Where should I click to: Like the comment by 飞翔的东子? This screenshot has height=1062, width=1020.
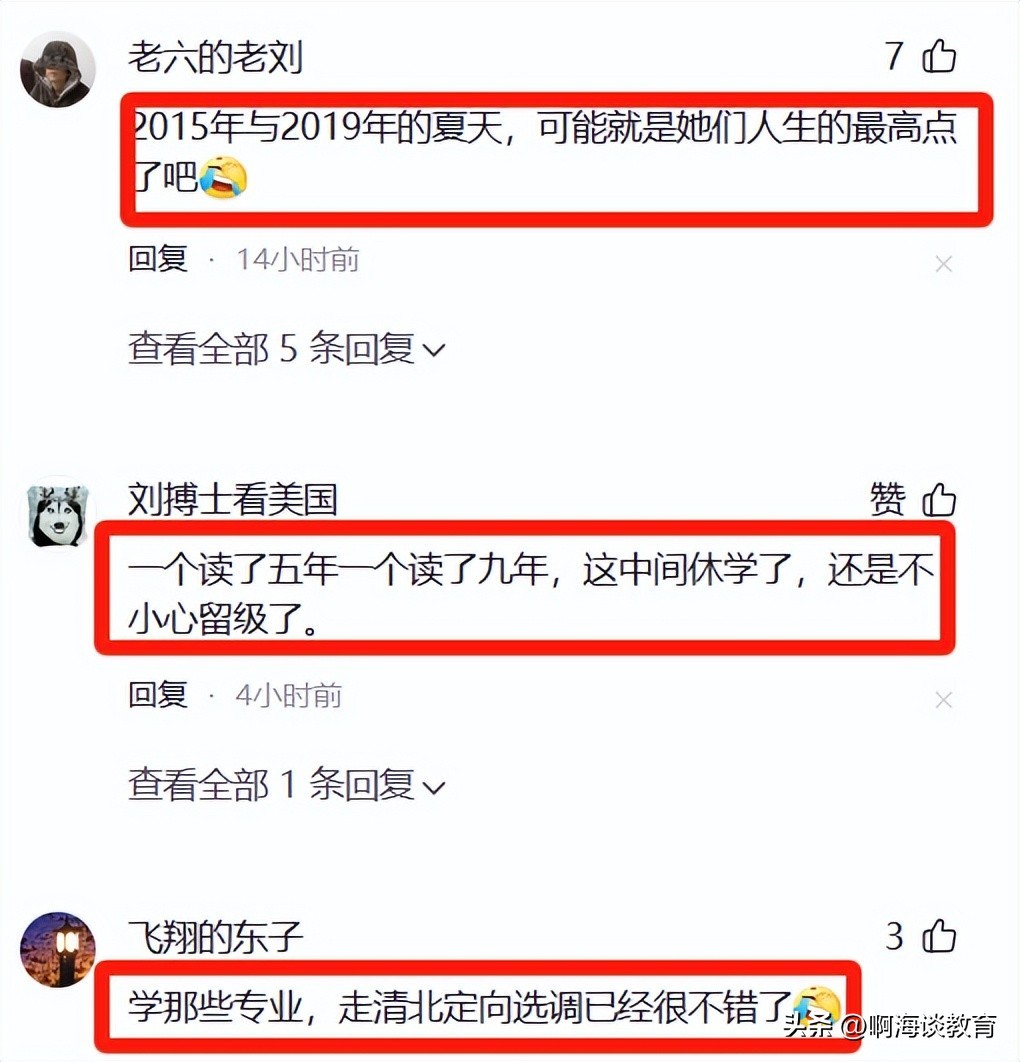point(939,937)
